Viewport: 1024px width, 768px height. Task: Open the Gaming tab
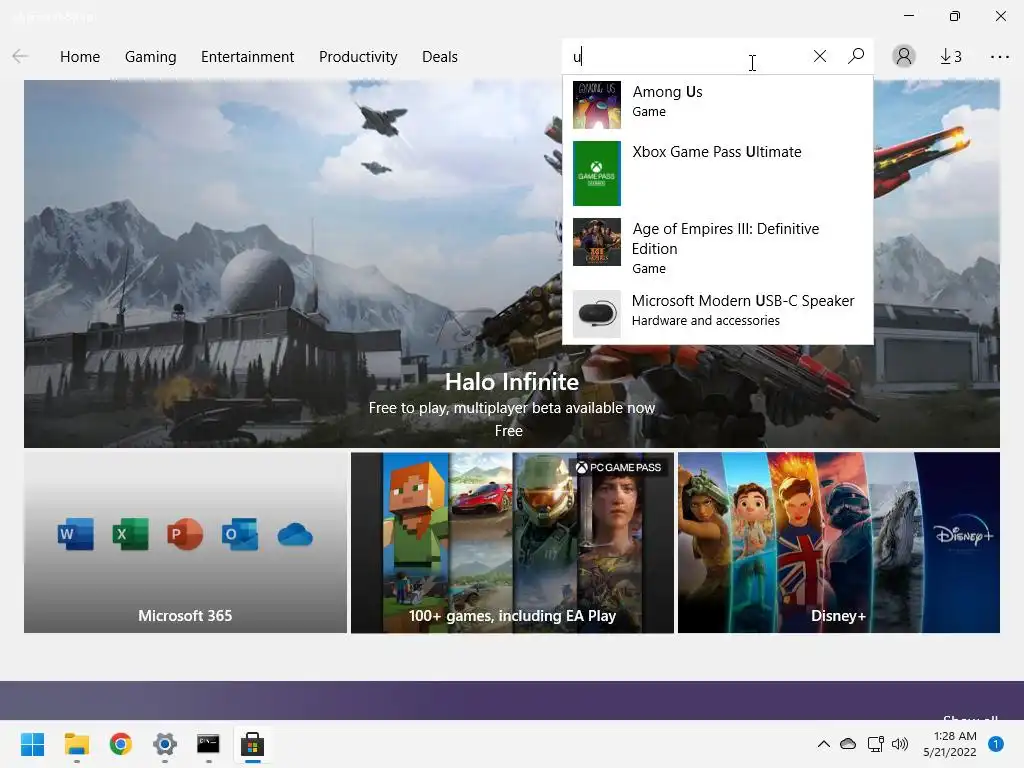coord(150,57)
